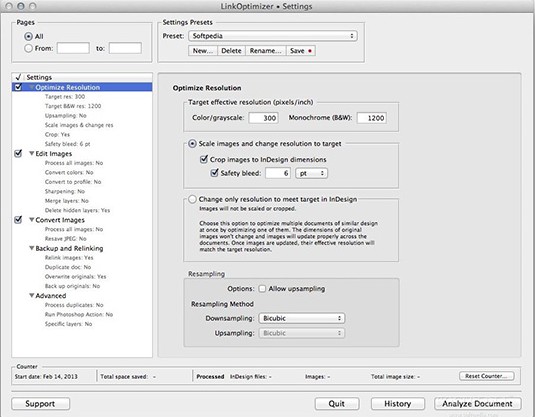The width and height of the screenshot is (535, 417).
Task: Collapse the Edit Images disclosure triangle
Action: tap(31, 154)
